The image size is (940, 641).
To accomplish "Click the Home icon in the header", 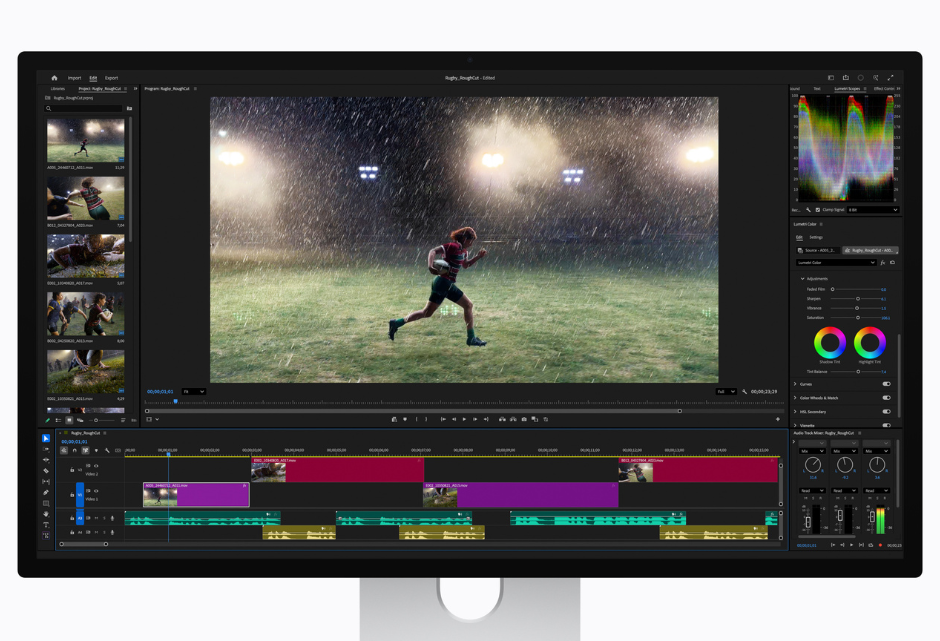I will [54, 78].
